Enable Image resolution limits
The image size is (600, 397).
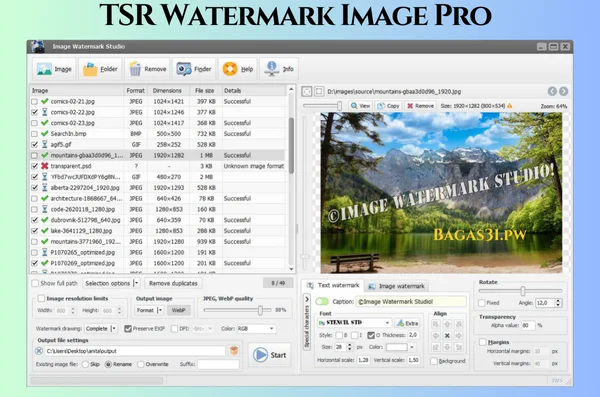click(41, 298)
